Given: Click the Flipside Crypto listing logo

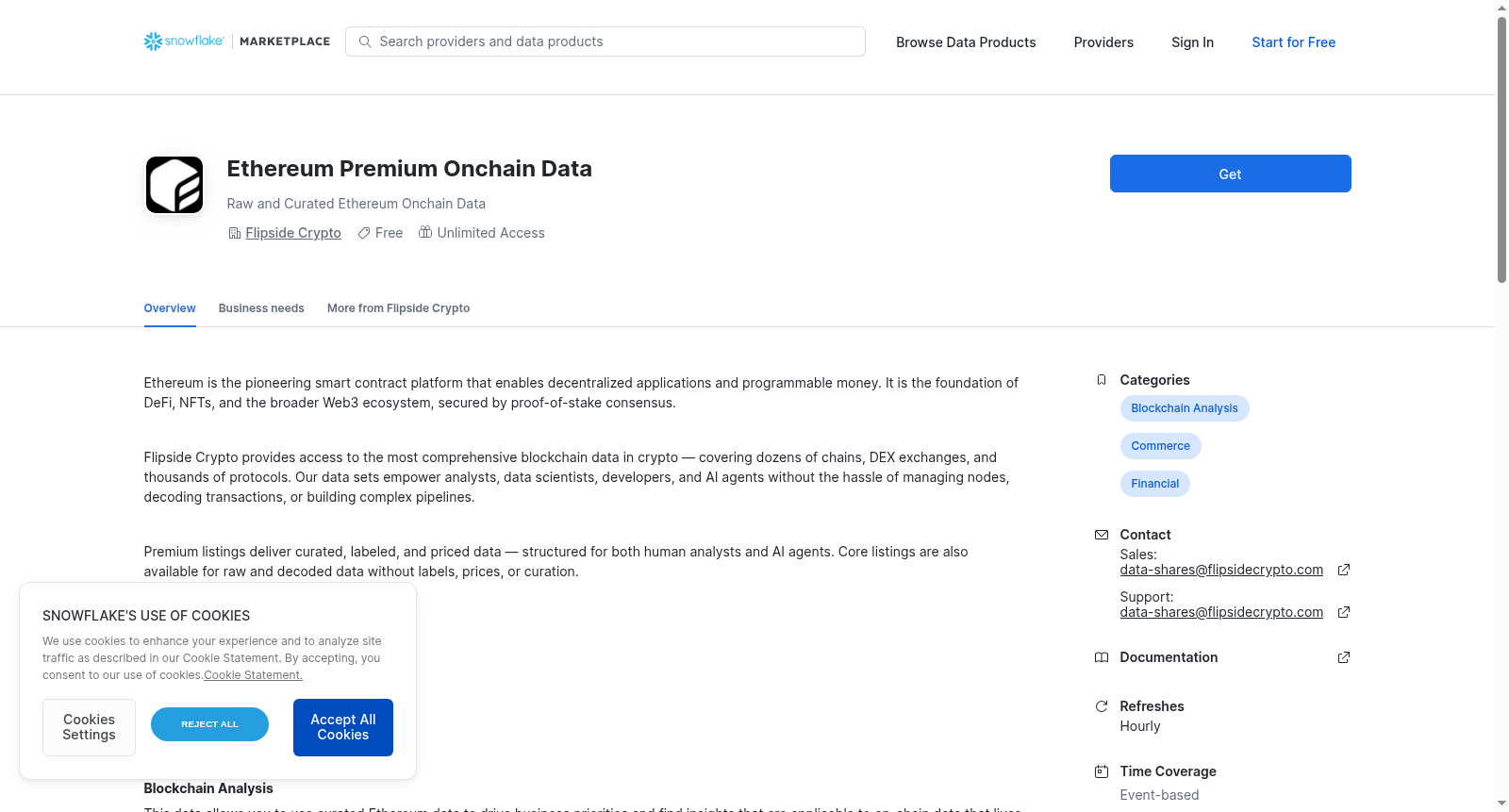Looking at the screenshot, I should point(174,185).
